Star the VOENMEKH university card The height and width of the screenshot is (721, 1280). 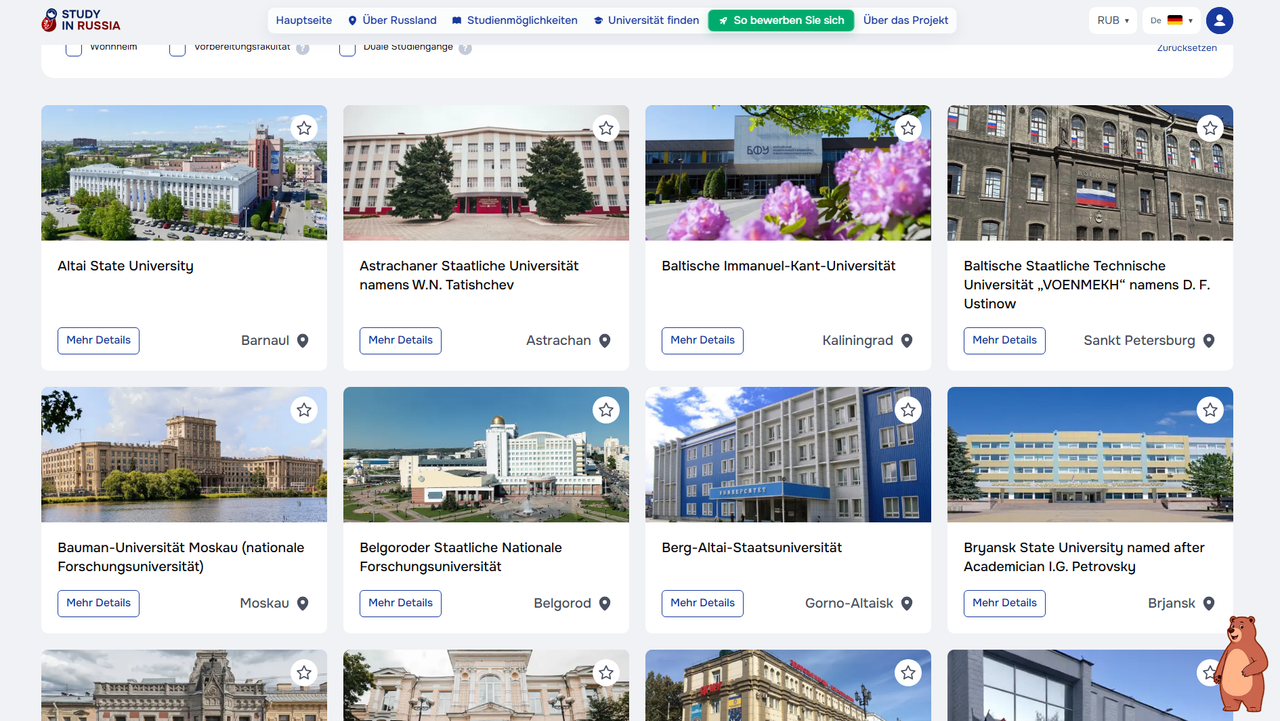(1210, 128)
